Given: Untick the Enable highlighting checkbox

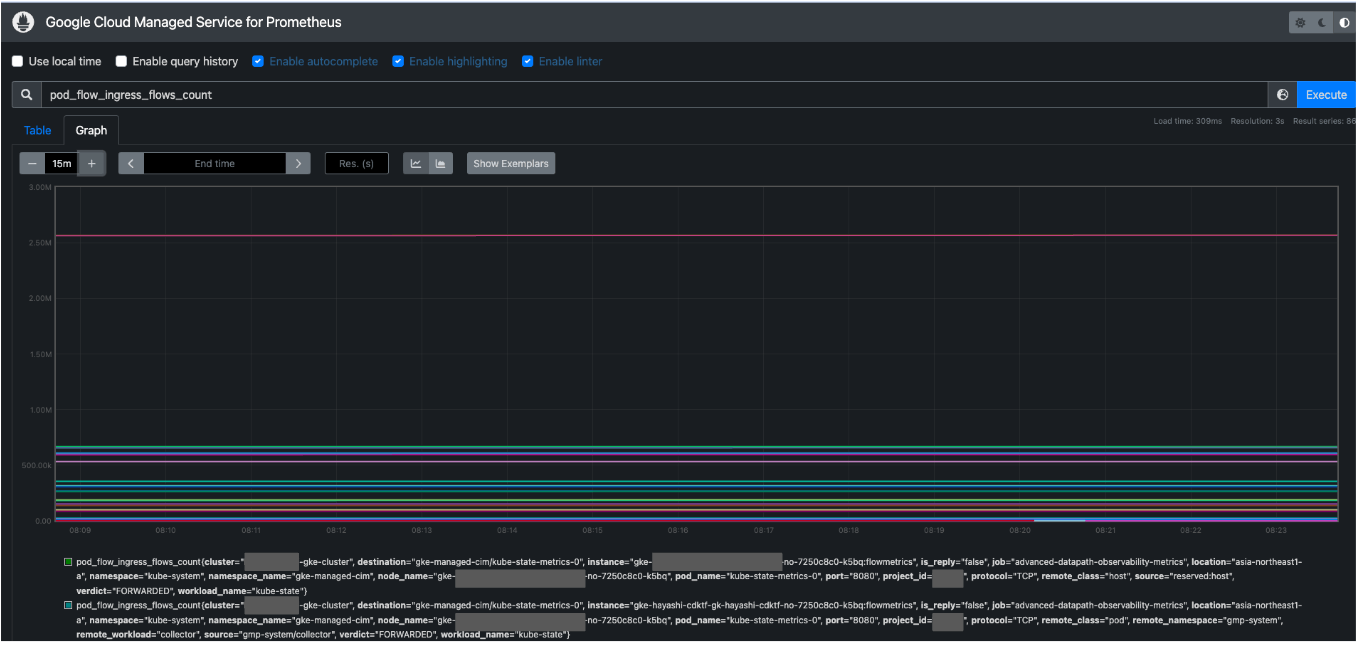Looking at the screenshot, I should tap(398, 61).
